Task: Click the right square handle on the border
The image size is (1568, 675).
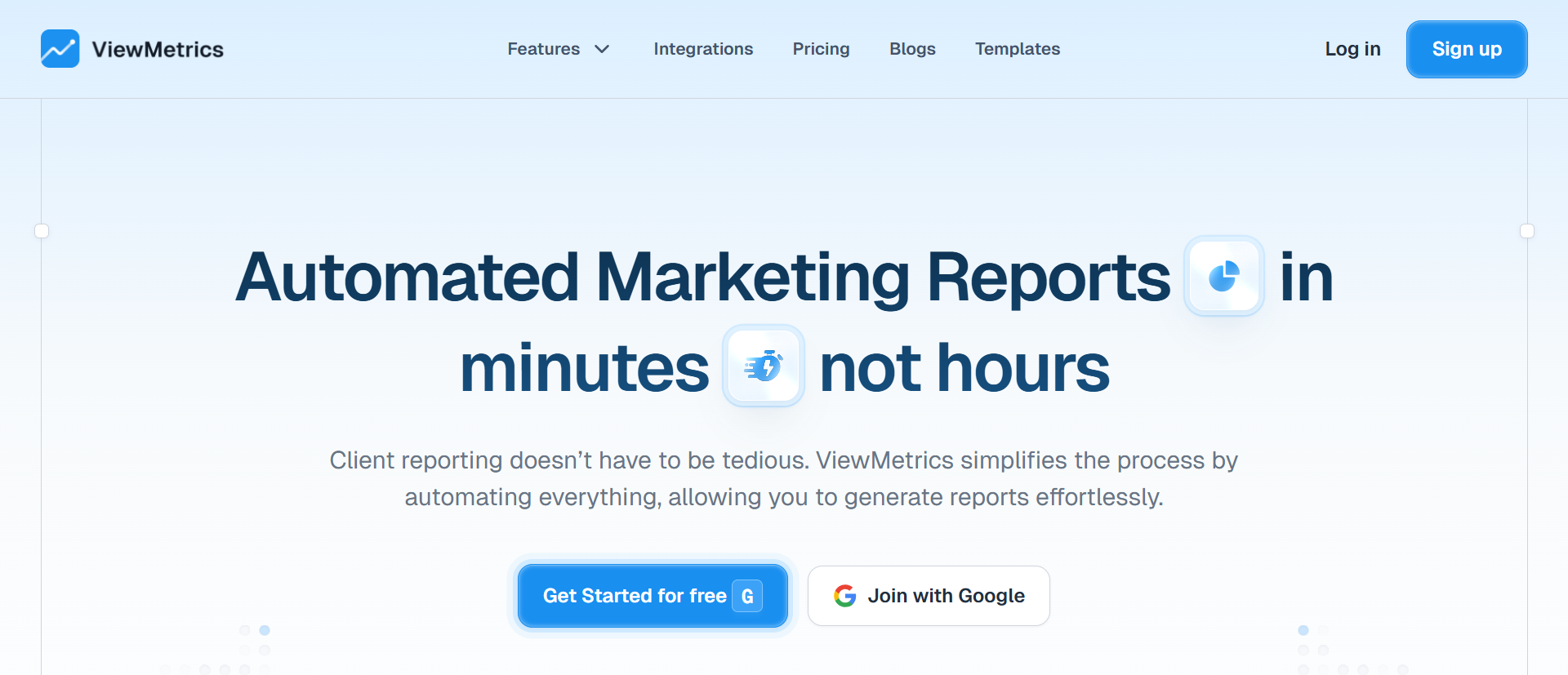Action: 1526,231
